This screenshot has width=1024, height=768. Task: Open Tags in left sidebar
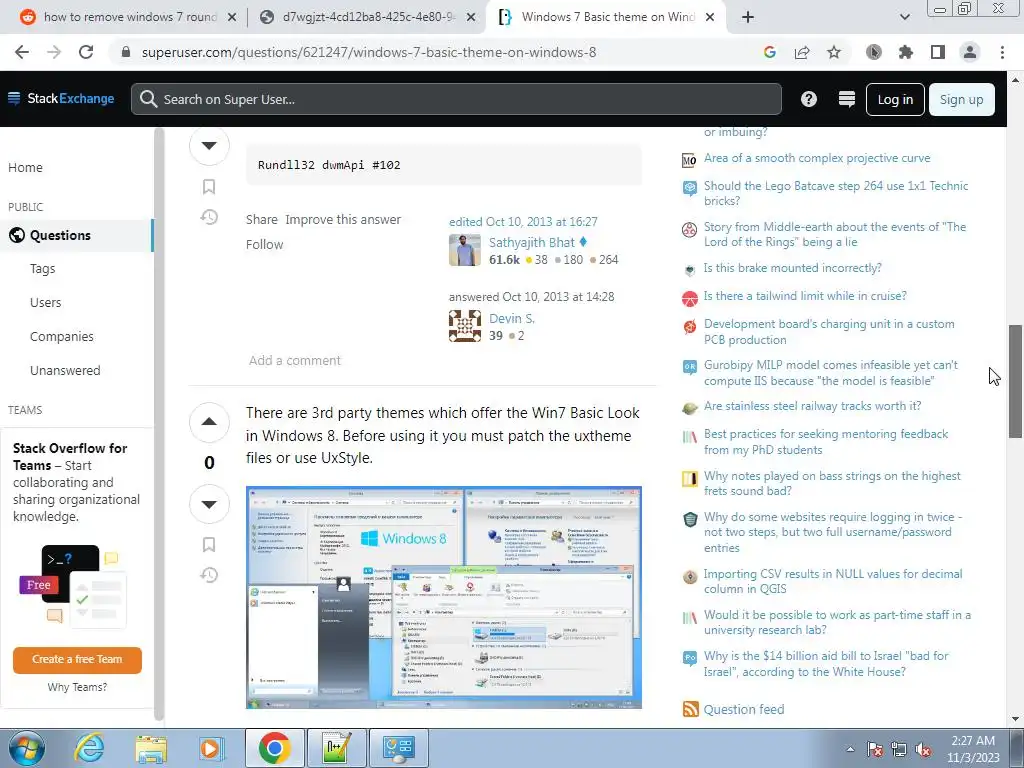[42, 268]
